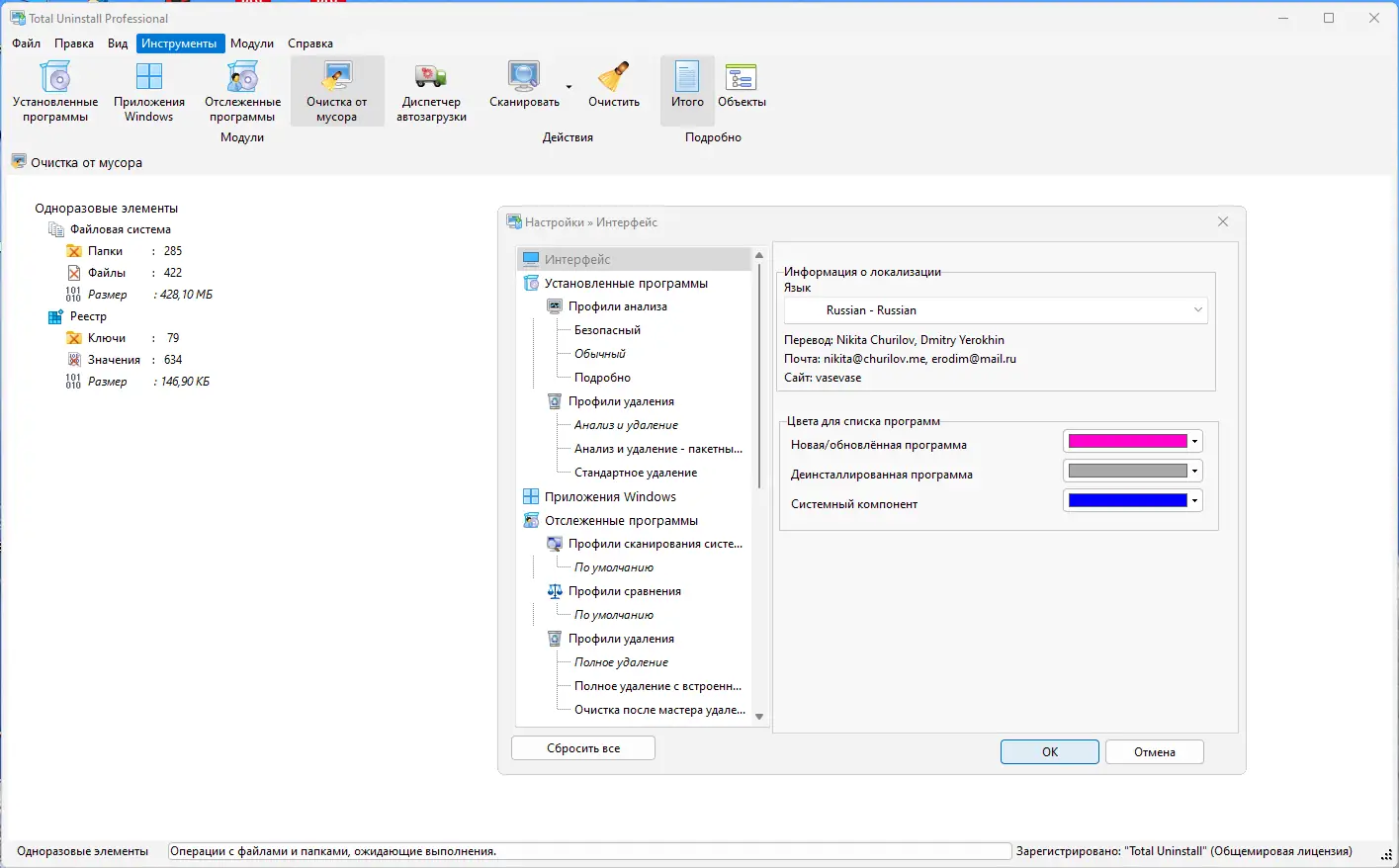1399x868 pixels.
Task: Click the settings tree scroll up arrow
Action: pos(759,255)
